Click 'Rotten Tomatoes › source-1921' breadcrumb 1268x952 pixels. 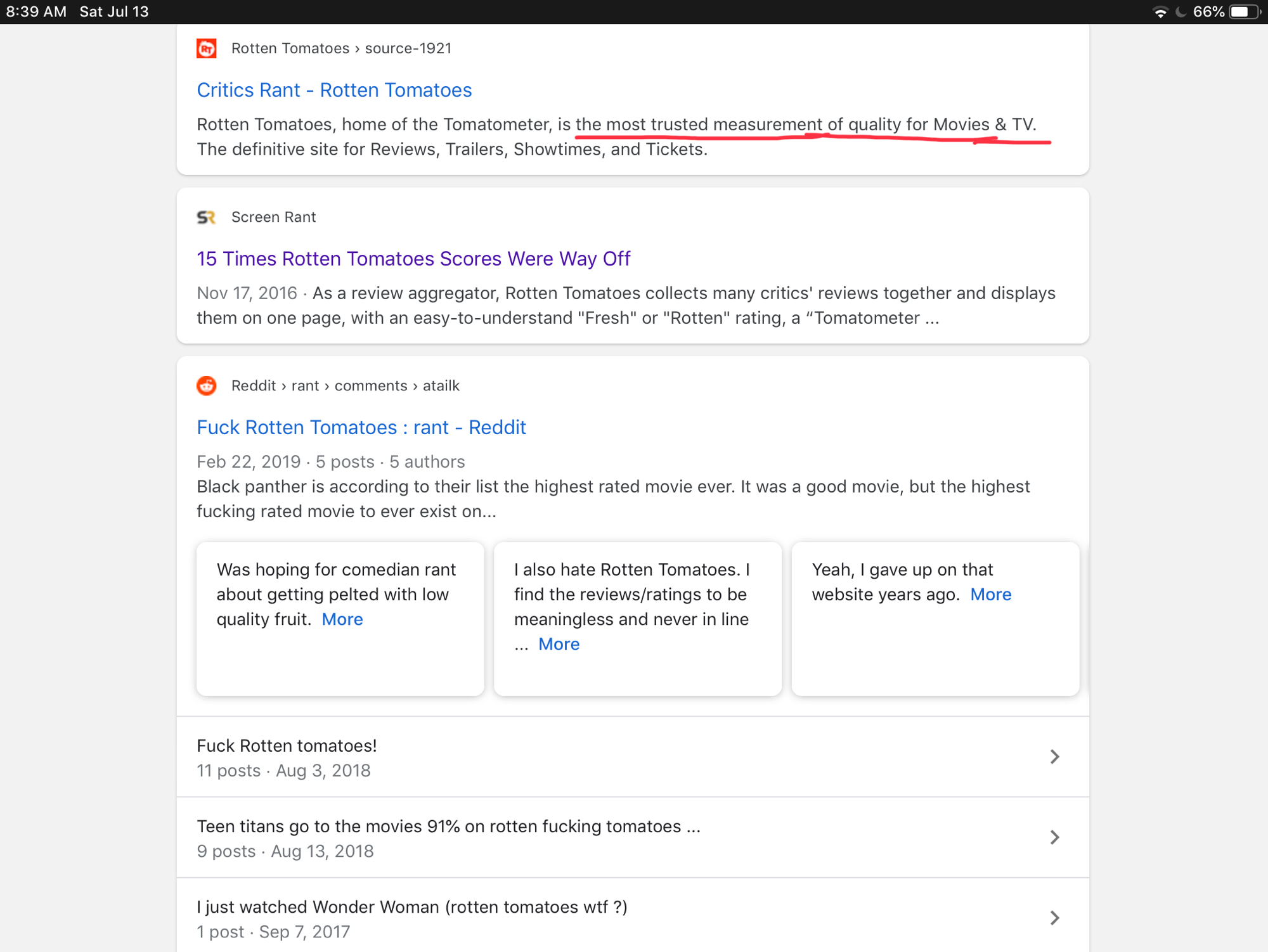point(341,48)
